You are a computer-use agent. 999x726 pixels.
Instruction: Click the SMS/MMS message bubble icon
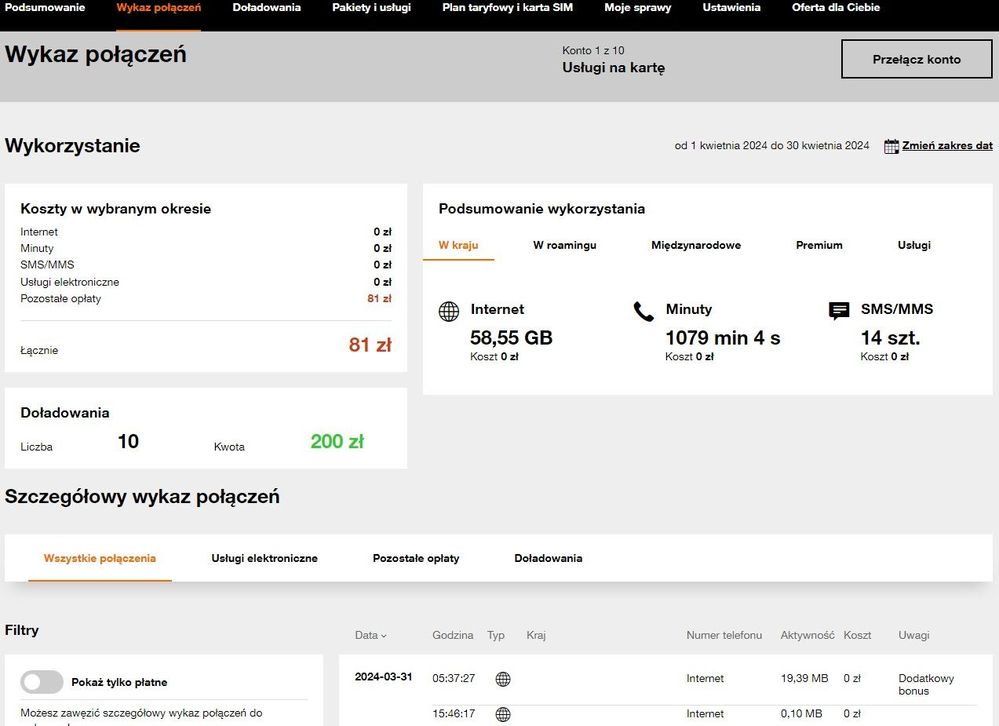tap(839, 311)
